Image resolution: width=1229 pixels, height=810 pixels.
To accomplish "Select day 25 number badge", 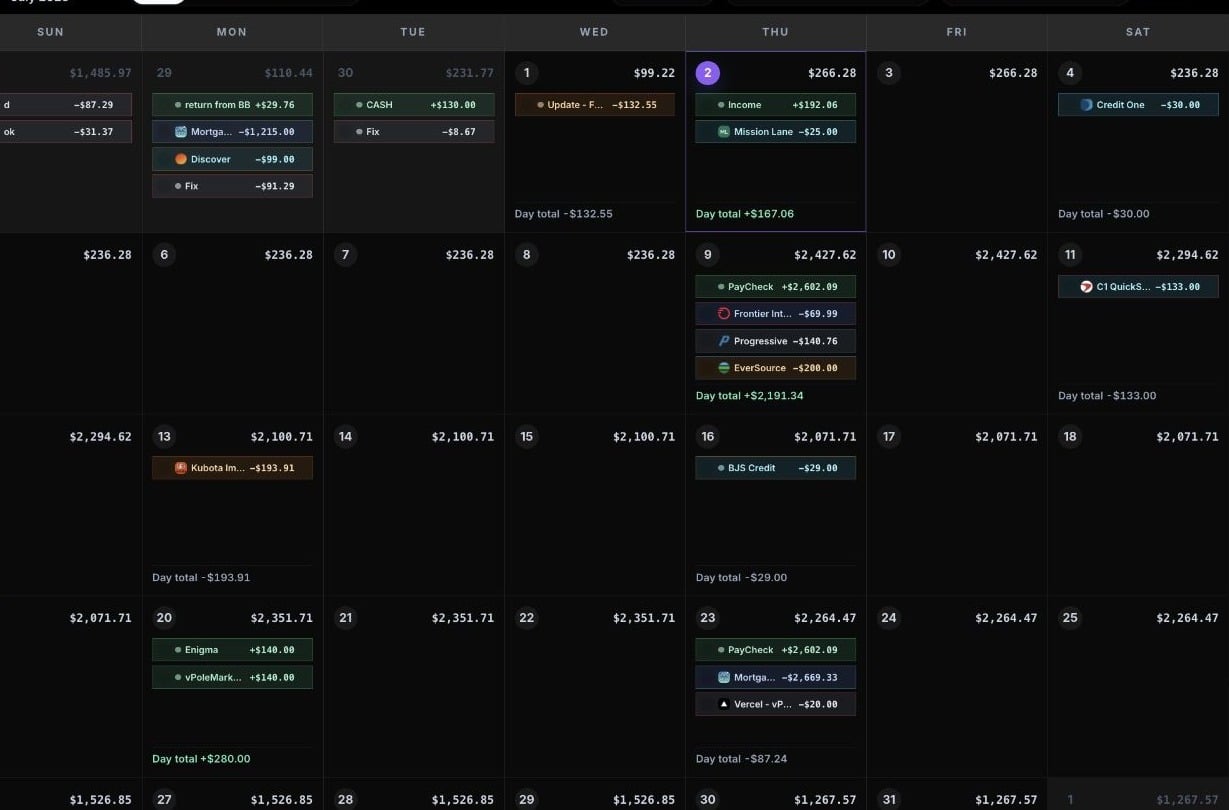I will tap(1070, 618).
